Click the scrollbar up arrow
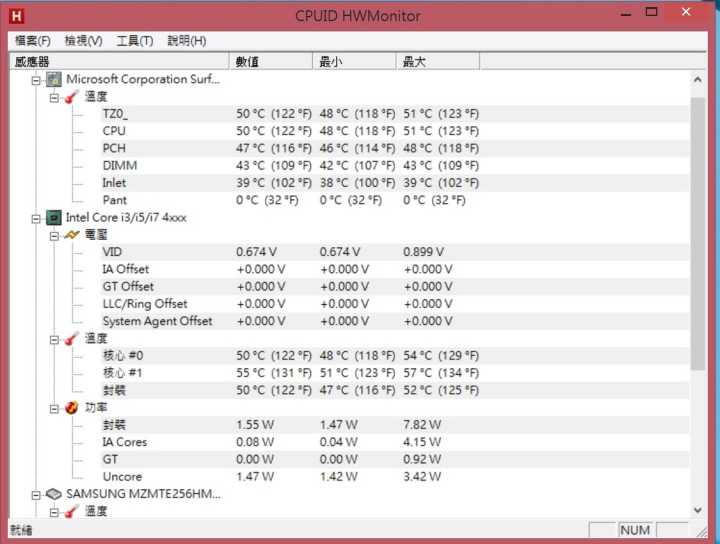Viewport: 720px width, 544px height. pos(698,80)
